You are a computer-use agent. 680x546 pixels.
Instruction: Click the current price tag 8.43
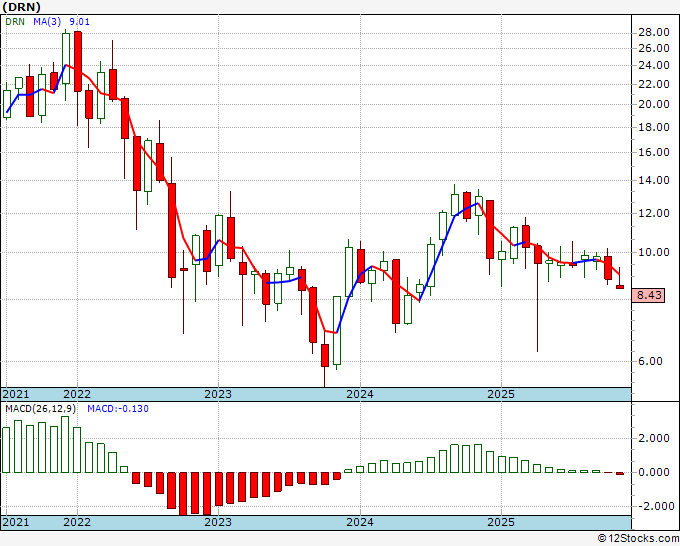tap(649, 295)
